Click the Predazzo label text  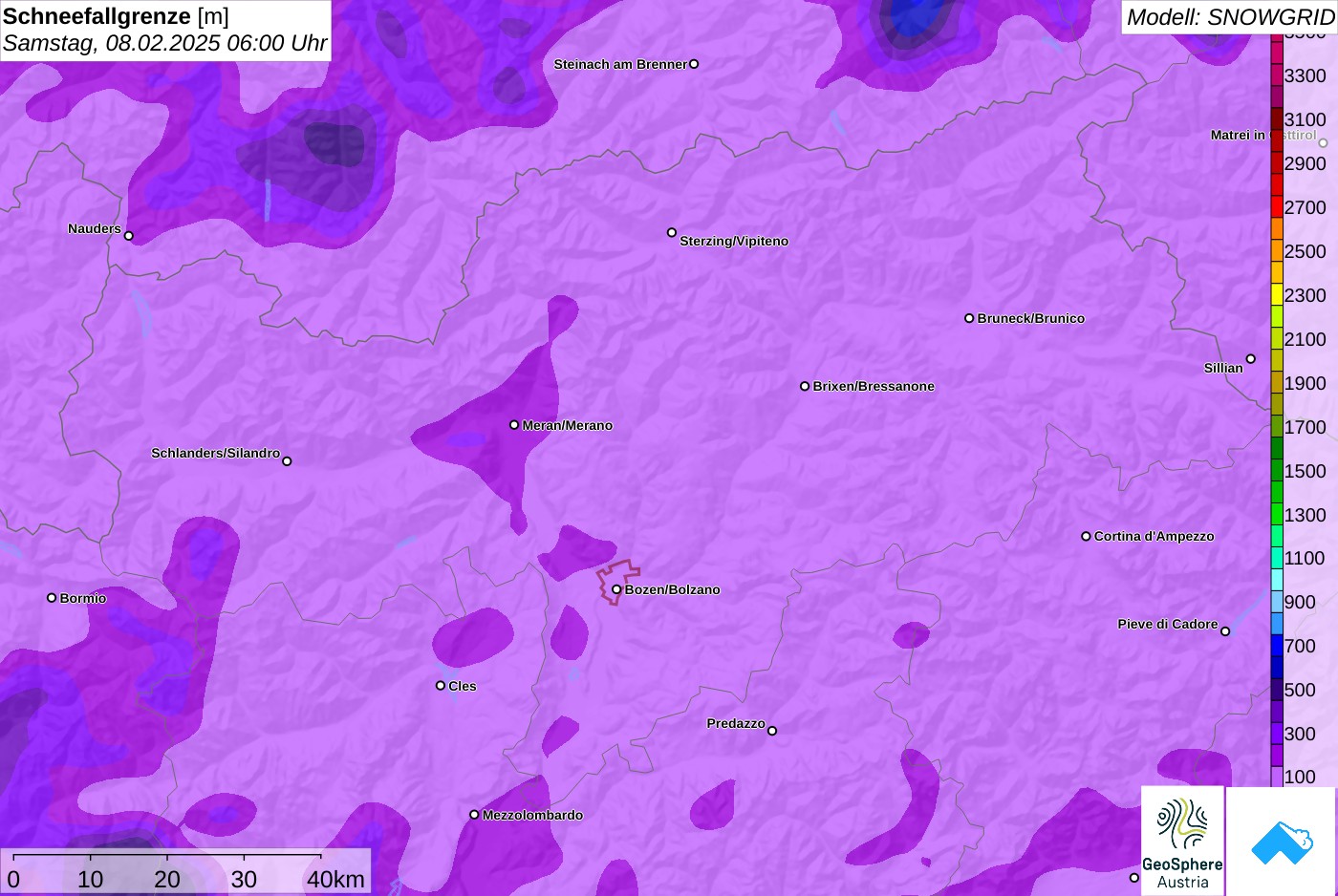pyautogui.click(x=736, y=723)
